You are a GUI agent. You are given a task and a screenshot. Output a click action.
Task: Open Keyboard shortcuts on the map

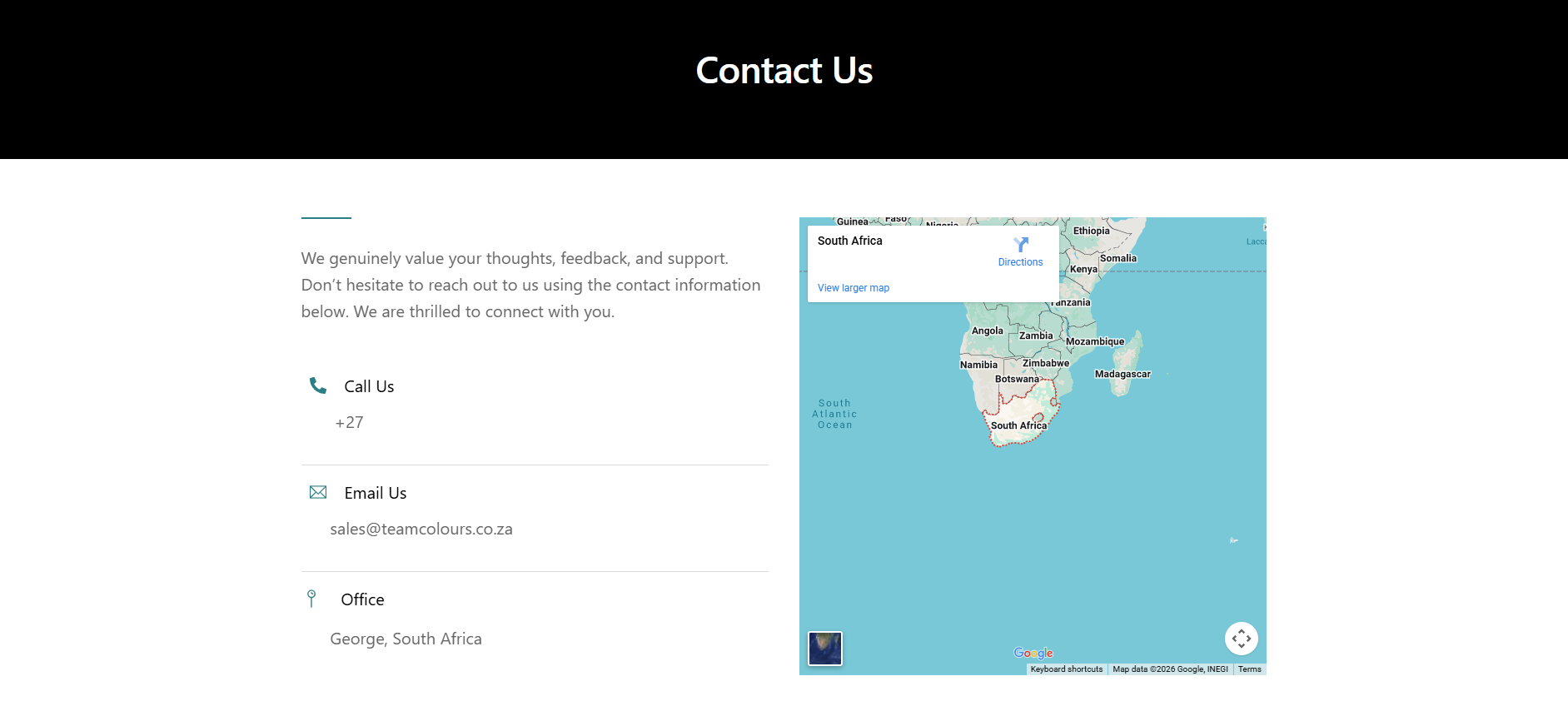pyautogui.click(x=1066, y=669)
